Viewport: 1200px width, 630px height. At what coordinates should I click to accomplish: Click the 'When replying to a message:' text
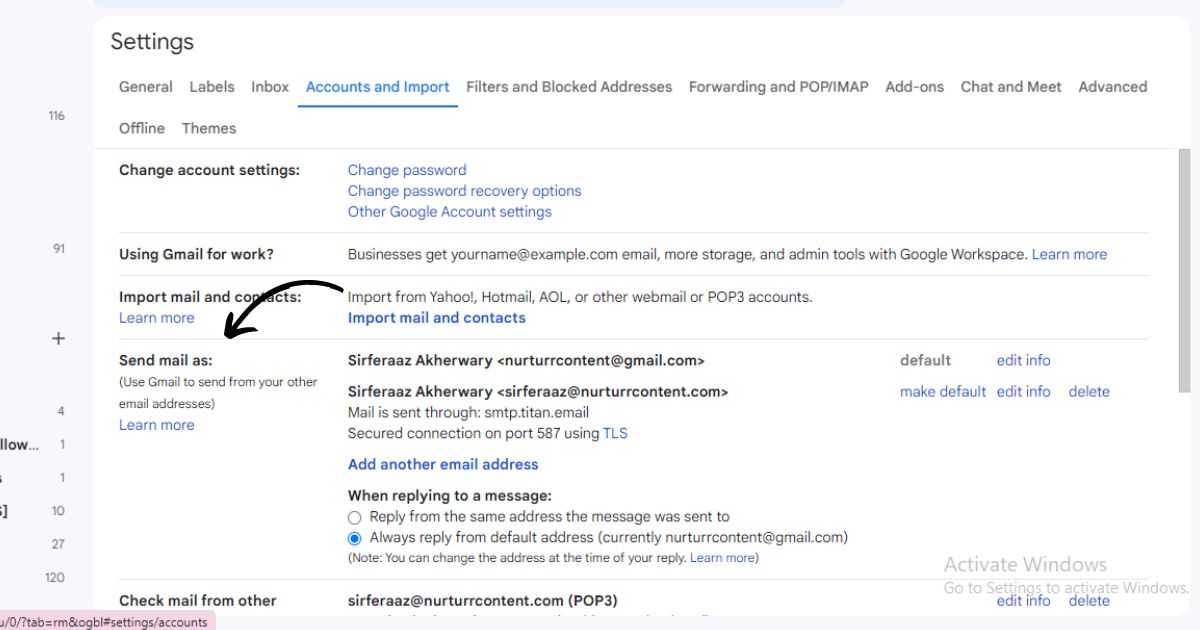450,496
